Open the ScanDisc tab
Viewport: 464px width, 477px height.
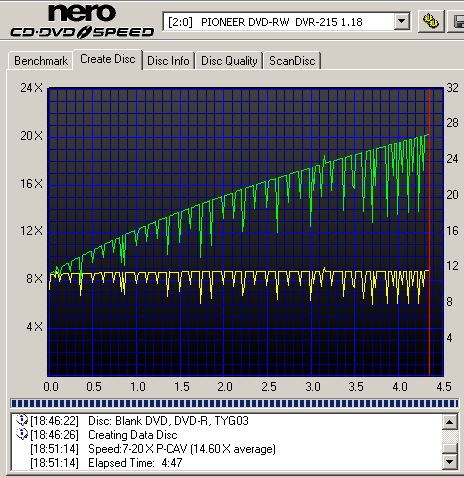[292, 61]
